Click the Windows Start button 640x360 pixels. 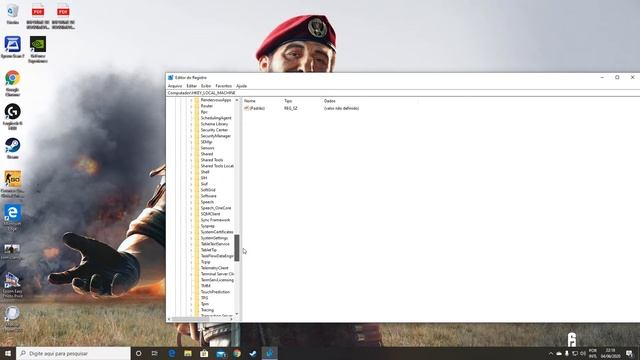[x=8, y=353]
